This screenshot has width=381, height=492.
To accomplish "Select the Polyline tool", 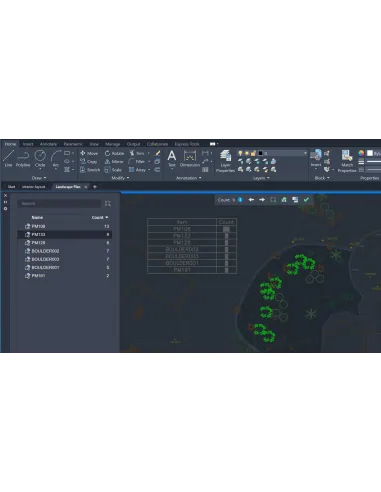I will [x=23, y=158].
